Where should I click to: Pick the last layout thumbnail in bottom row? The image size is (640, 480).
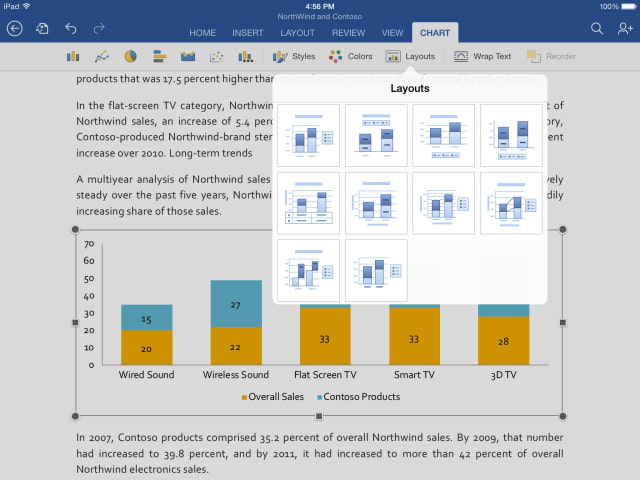376,270
